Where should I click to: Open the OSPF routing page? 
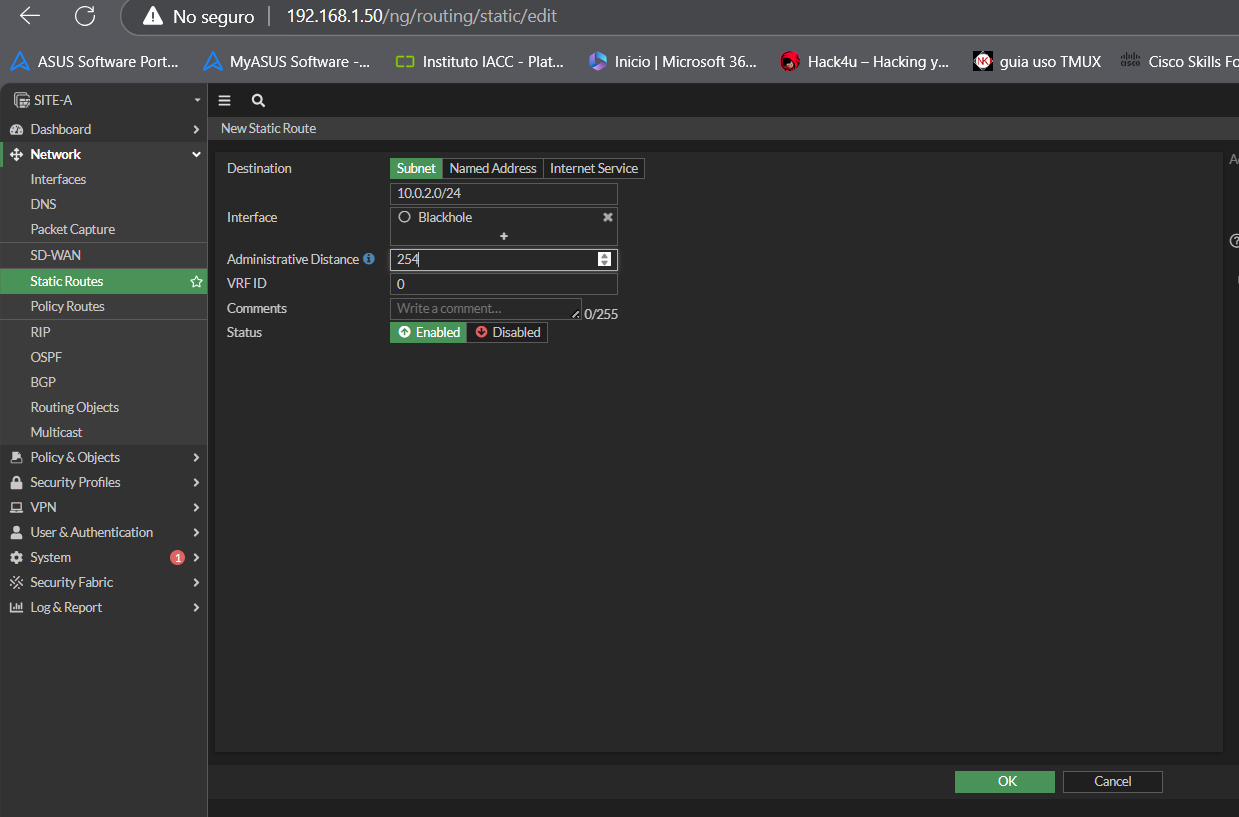coord(45,357)
